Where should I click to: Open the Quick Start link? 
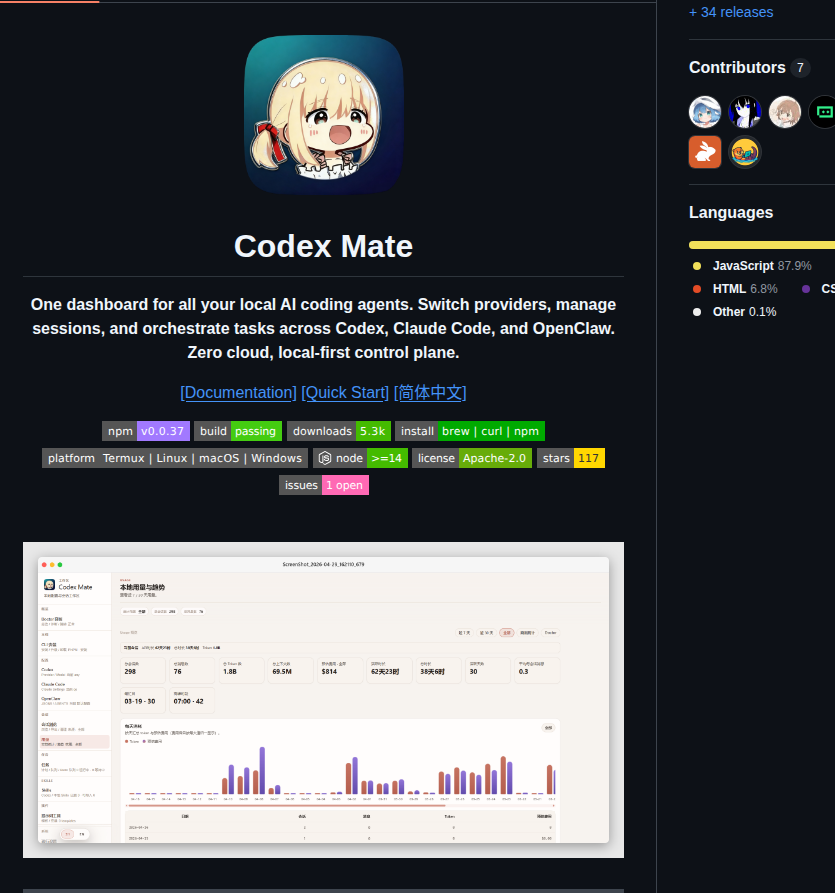(345, 392)
